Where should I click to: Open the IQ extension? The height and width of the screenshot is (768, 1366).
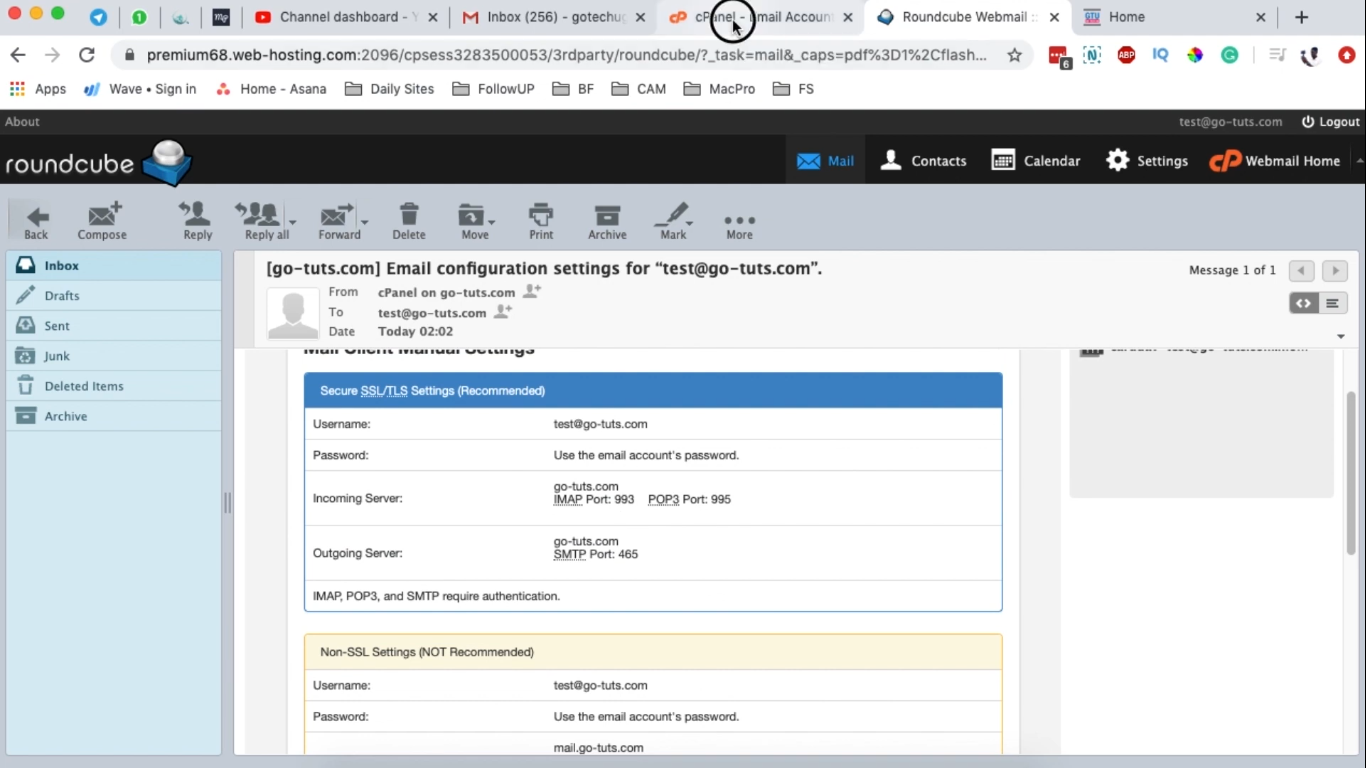pos(1160,56)
